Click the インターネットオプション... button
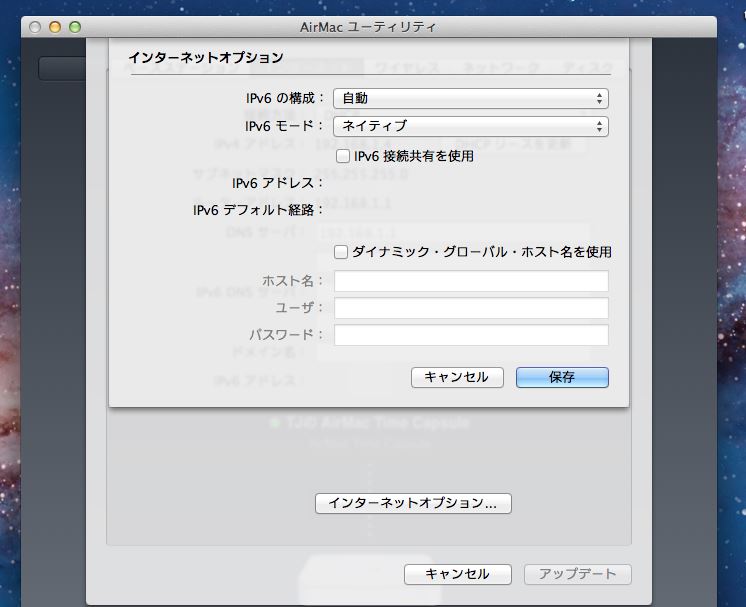Screen dimensions: 746x607 [413, 503]
